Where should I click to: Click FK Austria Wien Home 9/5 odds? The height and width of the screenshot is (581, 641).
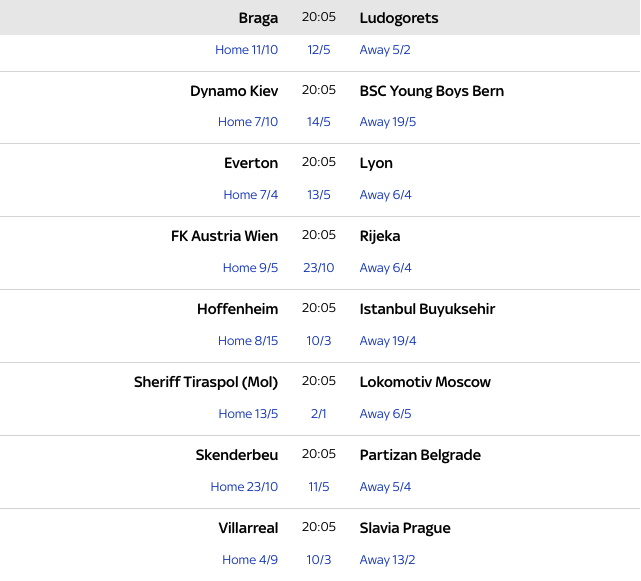250,268
